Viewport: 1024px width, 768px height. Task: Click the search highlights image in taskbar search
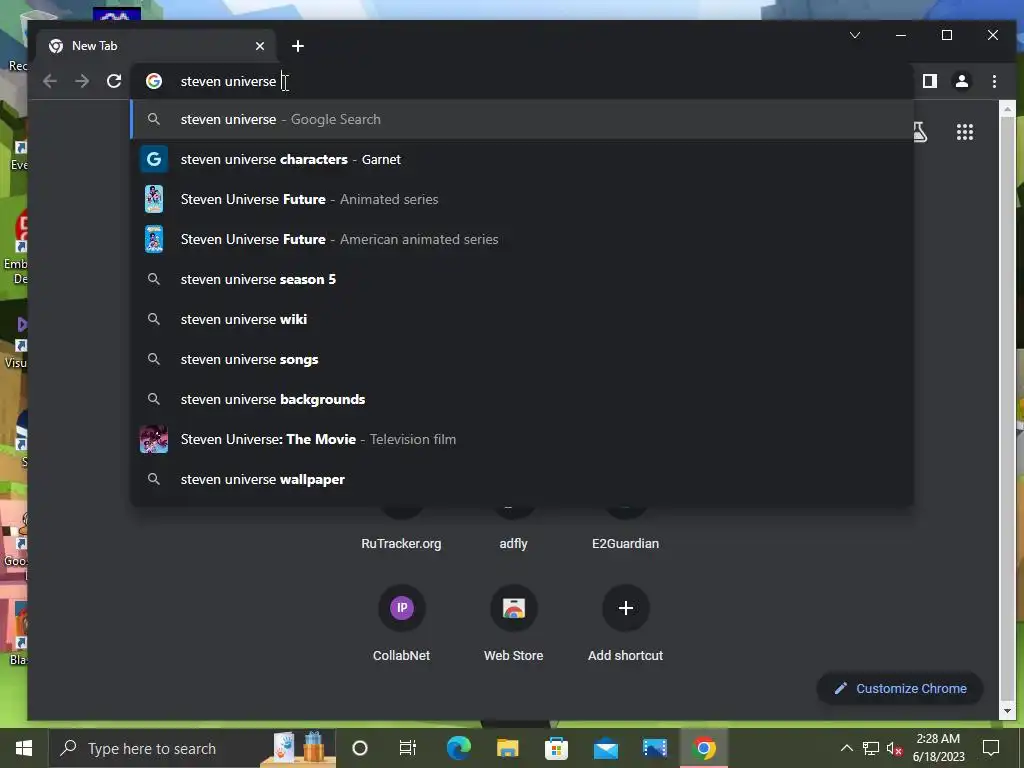click(x=299, y=748)
